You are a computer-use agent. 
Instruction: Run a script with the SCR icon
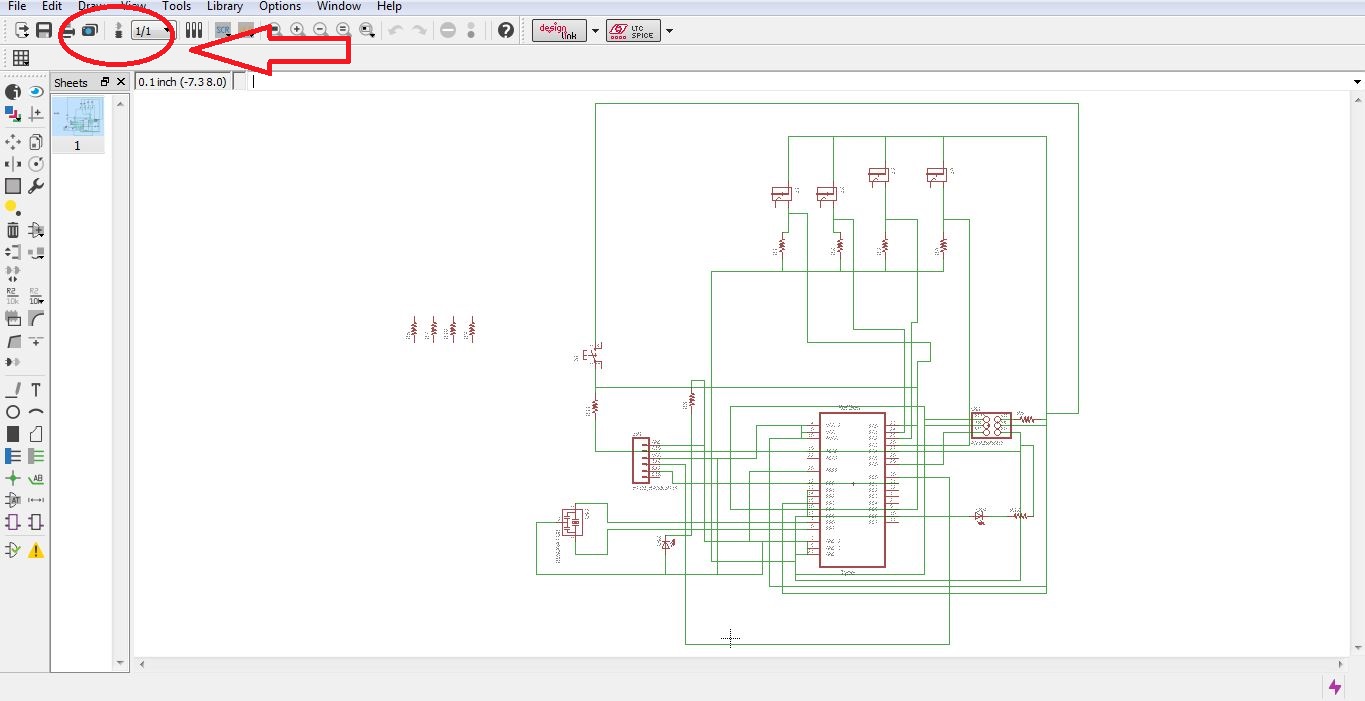point(223,31)
